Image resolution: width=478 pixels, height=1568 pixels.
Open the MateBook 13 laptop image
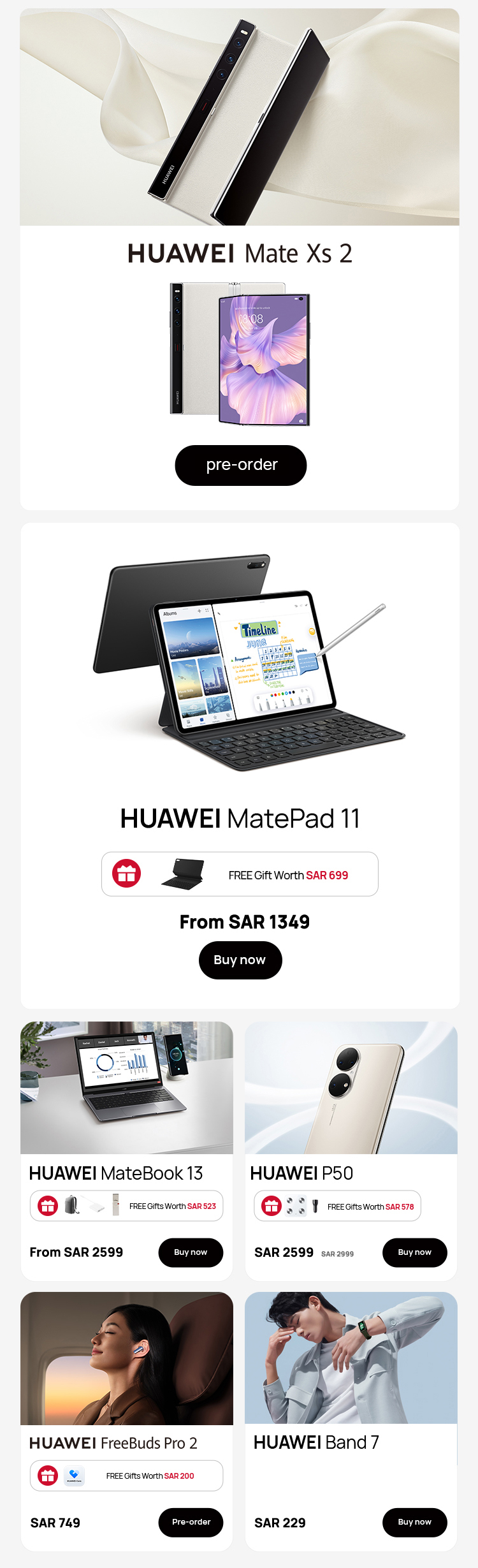(127, 1088)
